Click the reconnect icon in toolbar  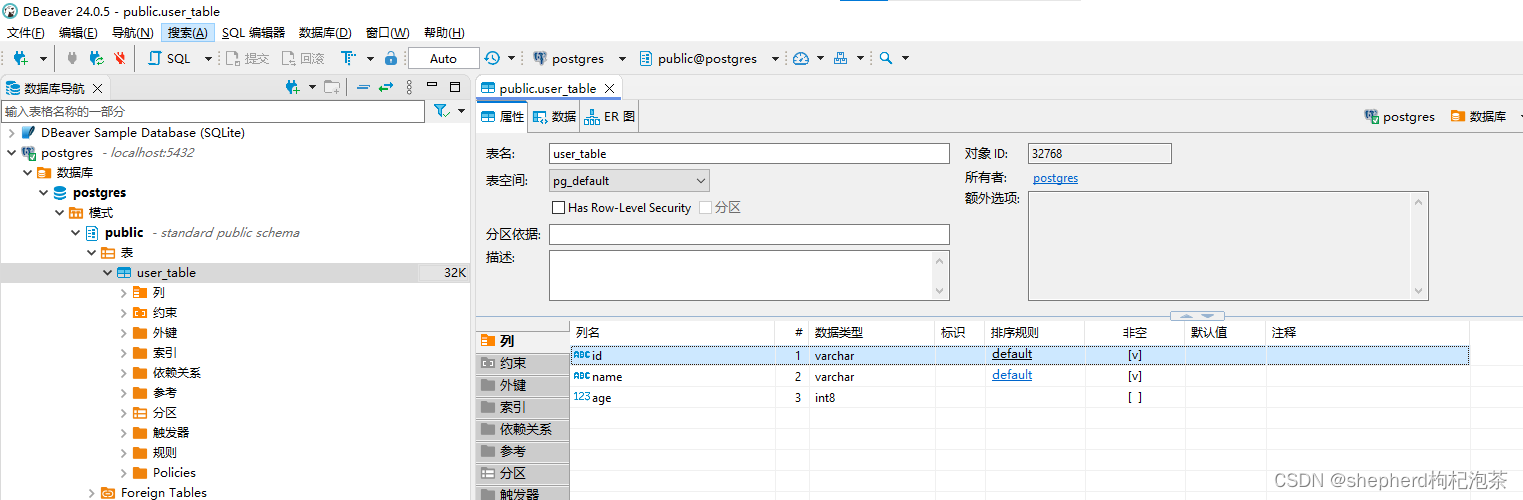pos(96,59)
